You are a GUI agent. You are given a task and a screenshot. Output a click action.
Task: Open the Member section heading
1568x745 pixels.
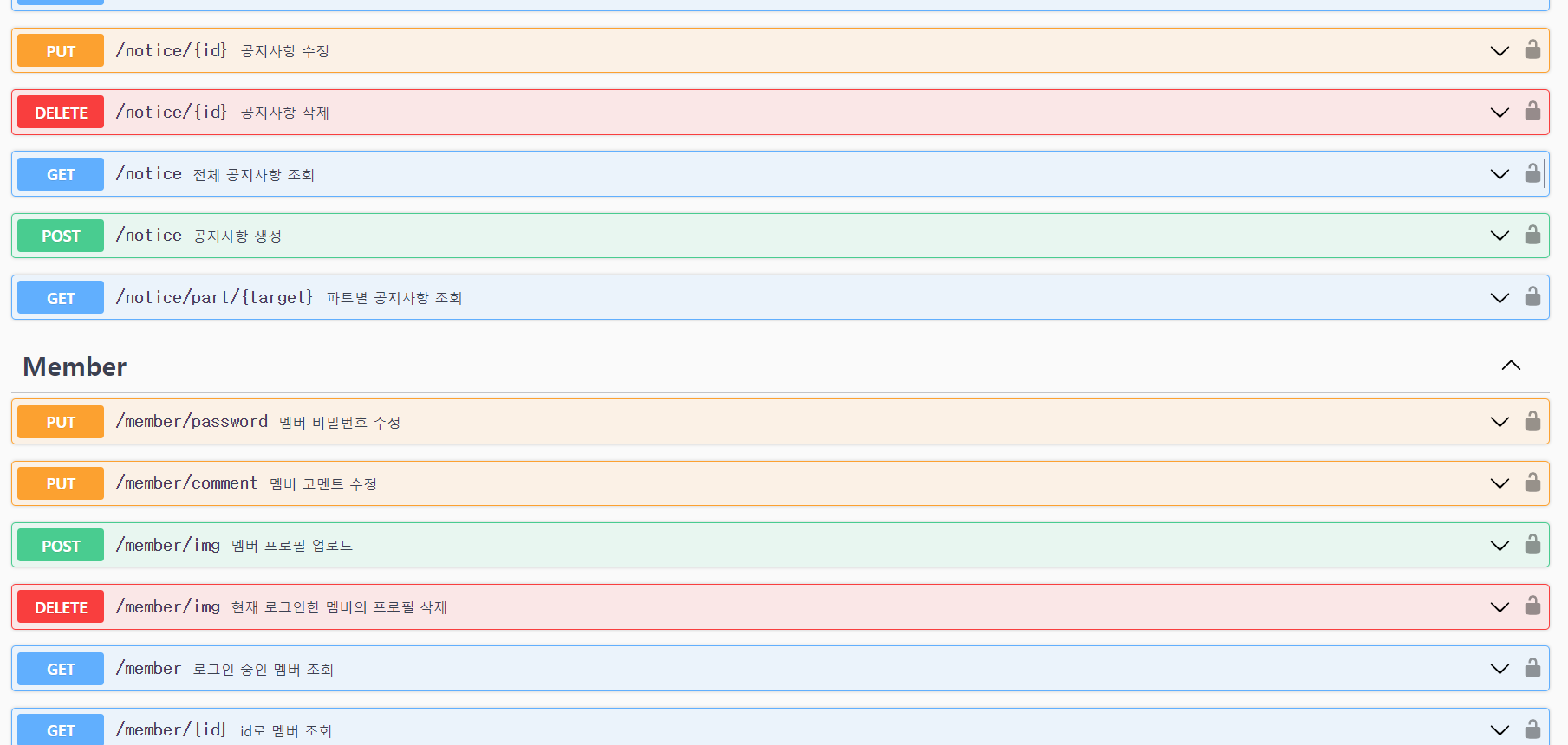[x=75, y=366]
